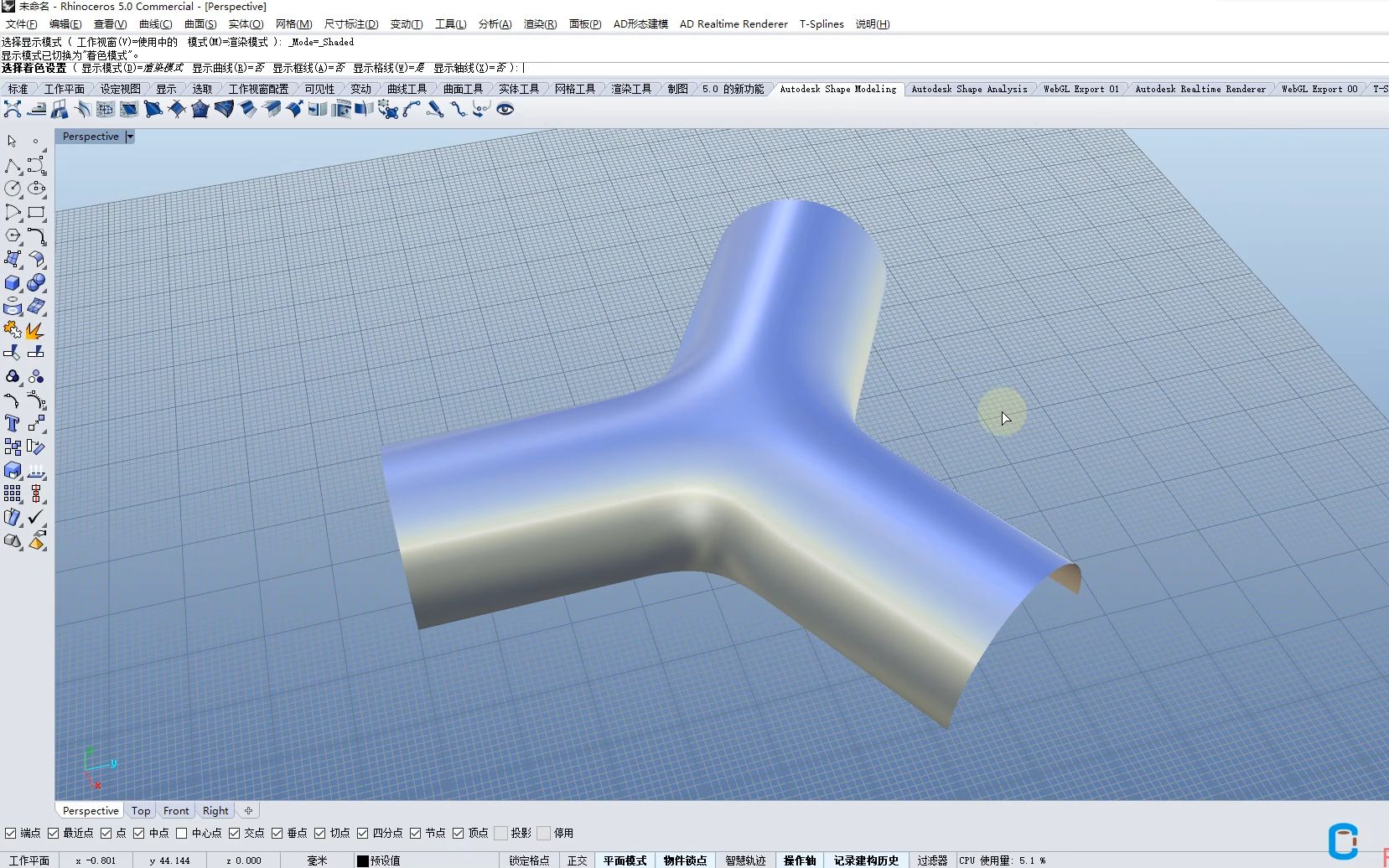This screenshot has width=1389, height=868.
Task: Toggle 平面模式 in status bar
Action: (625, 860)
